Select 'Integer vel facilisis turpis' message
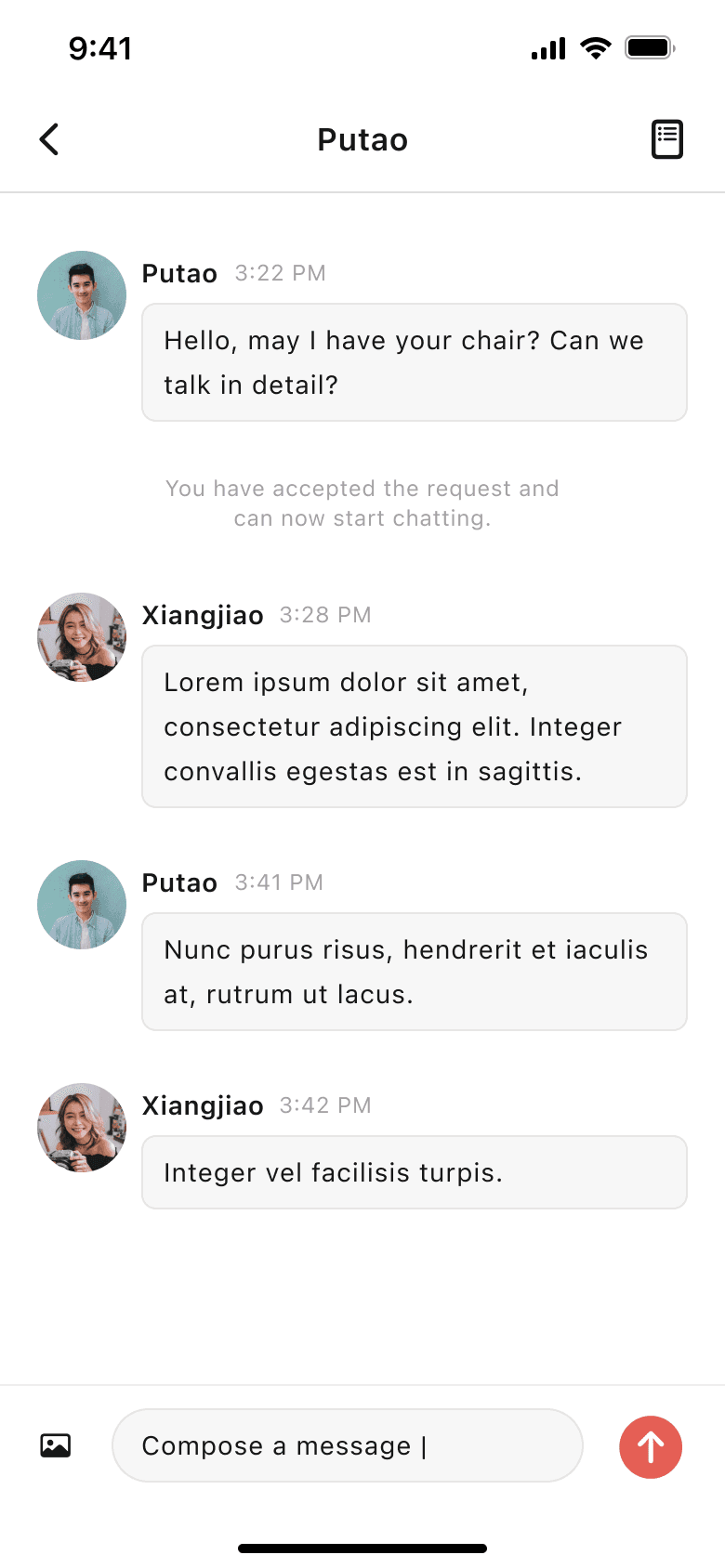 point(415,1172)
